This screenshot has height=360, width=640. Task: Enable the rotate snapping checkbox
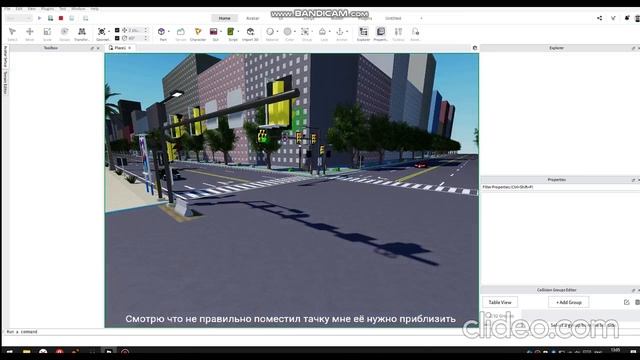pos(117,38)
